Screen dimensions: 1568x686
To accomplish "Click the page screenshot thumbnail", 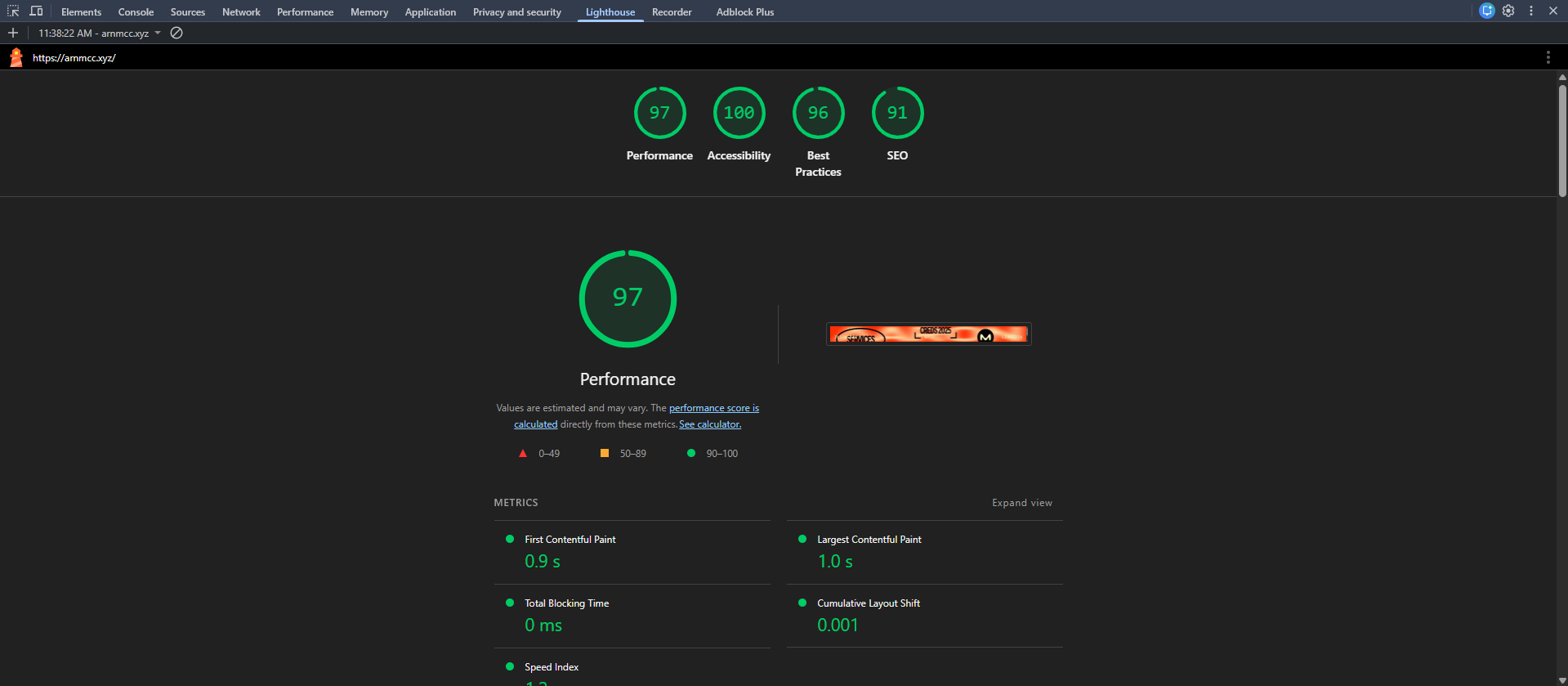I will (x=928, y=334).
